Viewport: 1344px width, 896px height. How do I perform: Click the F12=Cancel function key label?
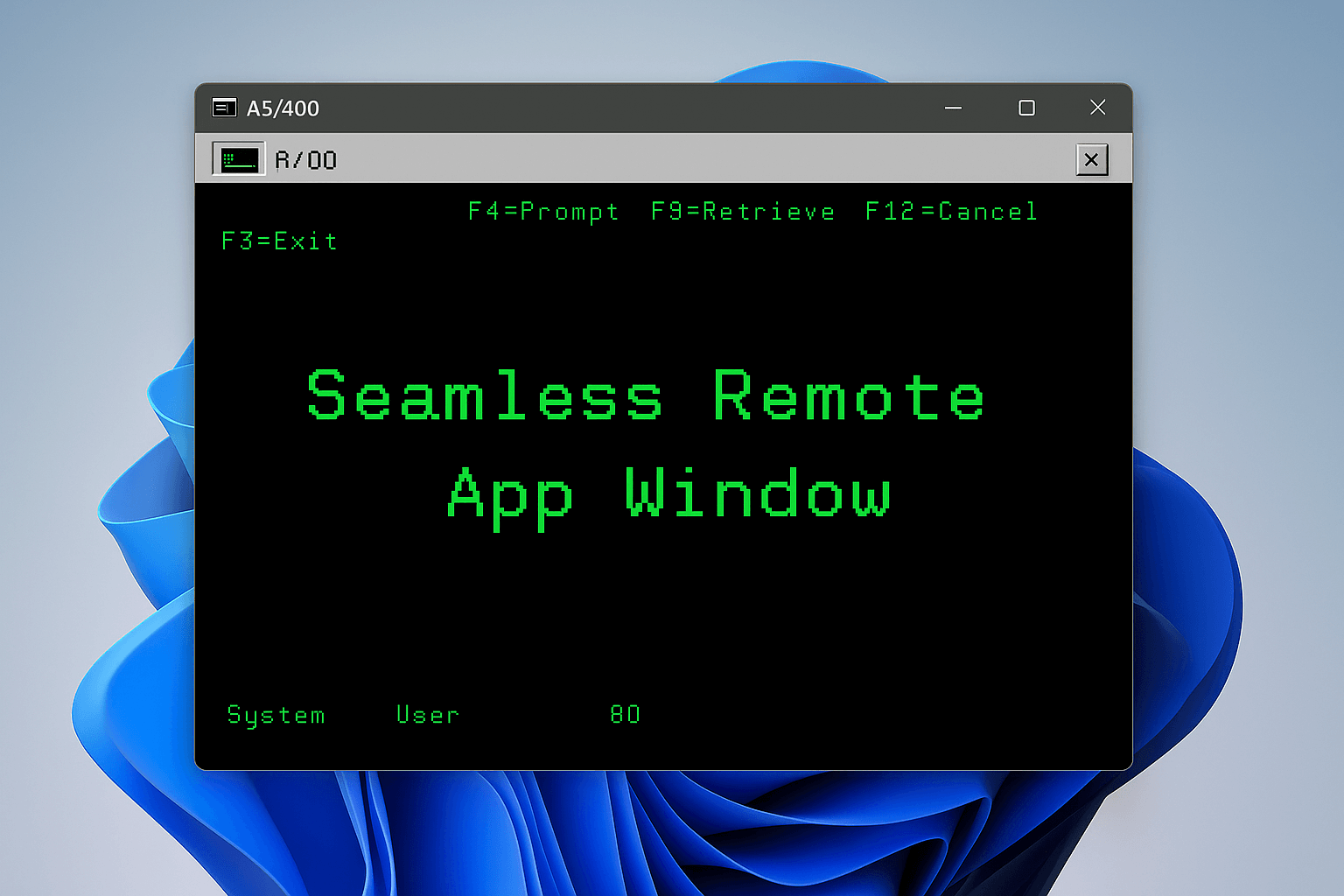tap(950, 211)
